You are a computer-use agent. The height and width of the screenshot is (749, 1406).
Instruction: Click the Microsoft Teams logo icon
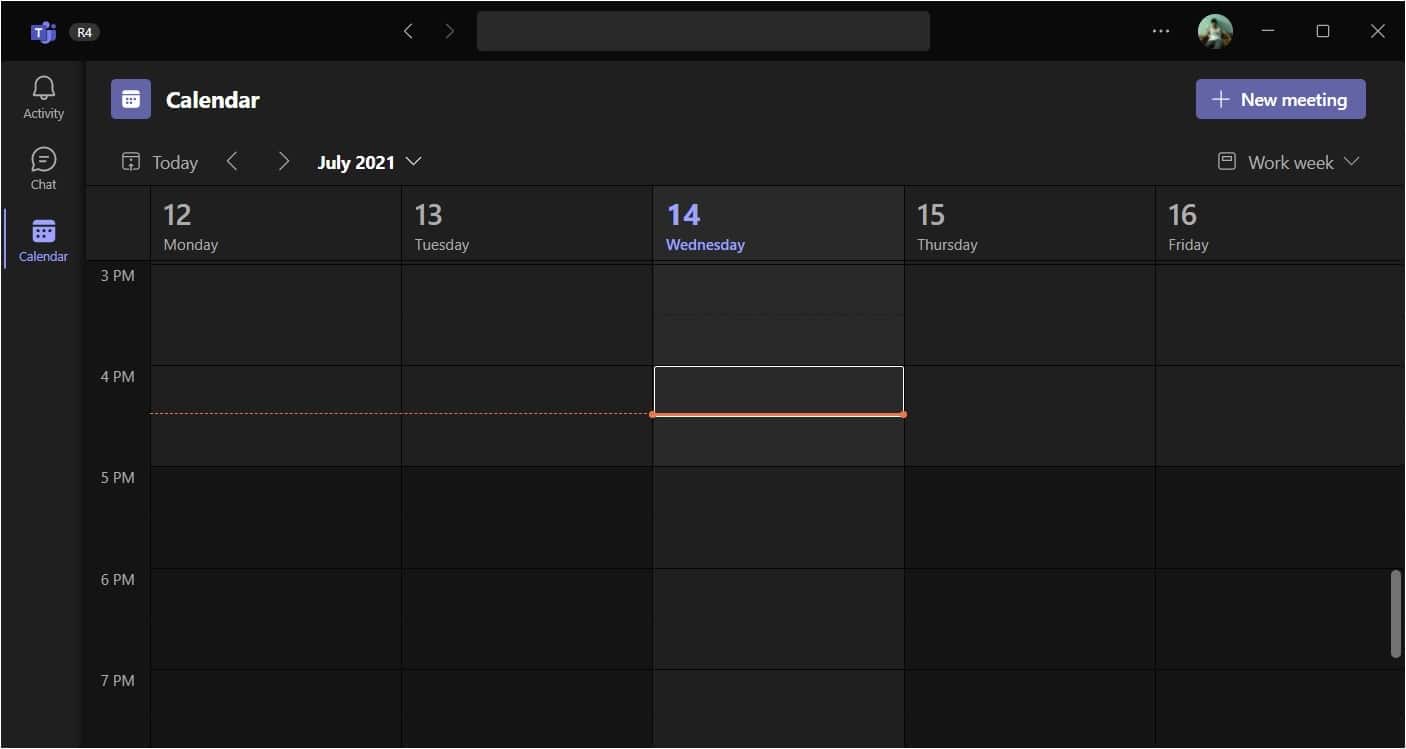click(43, 32)
